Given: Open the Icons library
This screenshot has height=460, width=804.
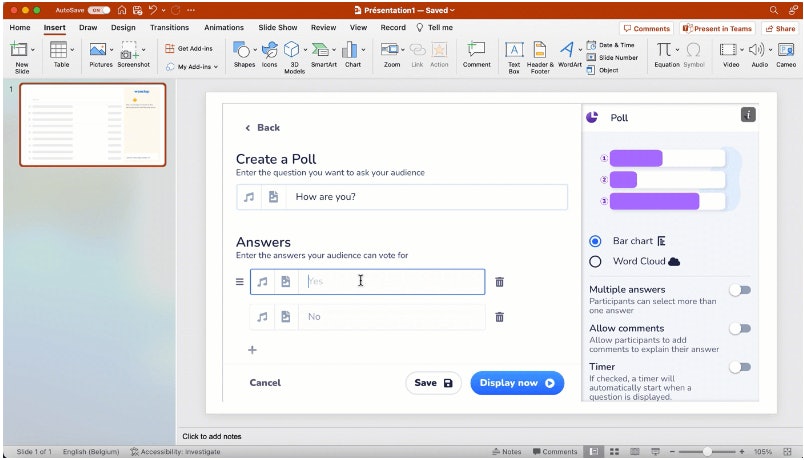Looking at the screenshot, I should tap(269, 54).
